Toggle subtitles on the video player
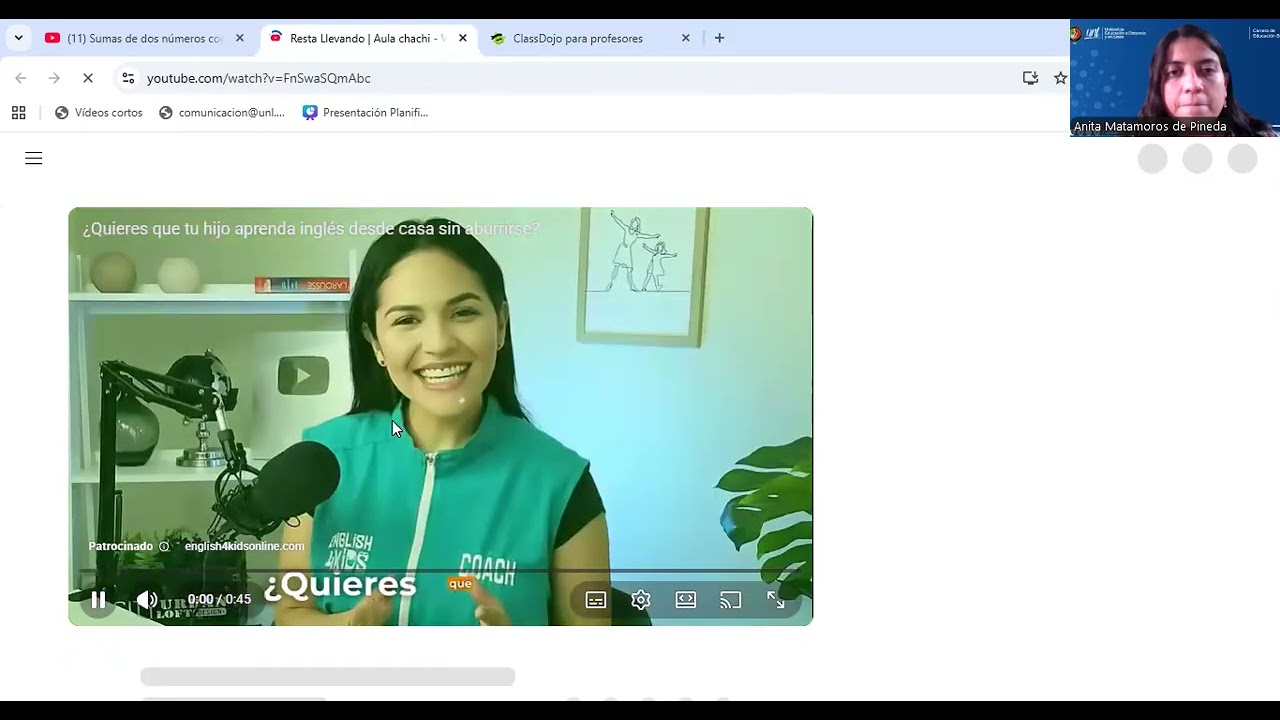This screenshot has height=720, width=1280. 596,600
